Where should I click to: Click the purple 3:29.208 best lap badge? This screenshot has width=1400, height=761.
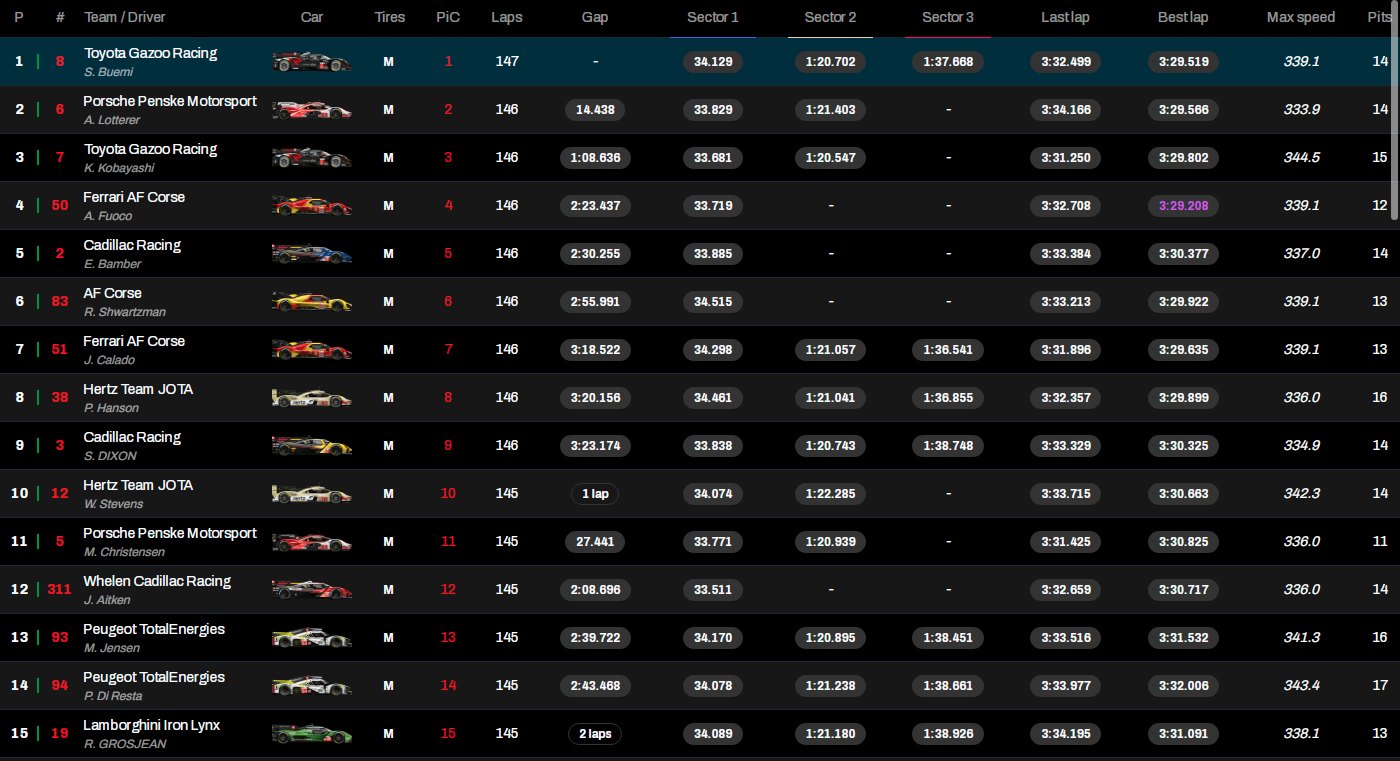1183,206
